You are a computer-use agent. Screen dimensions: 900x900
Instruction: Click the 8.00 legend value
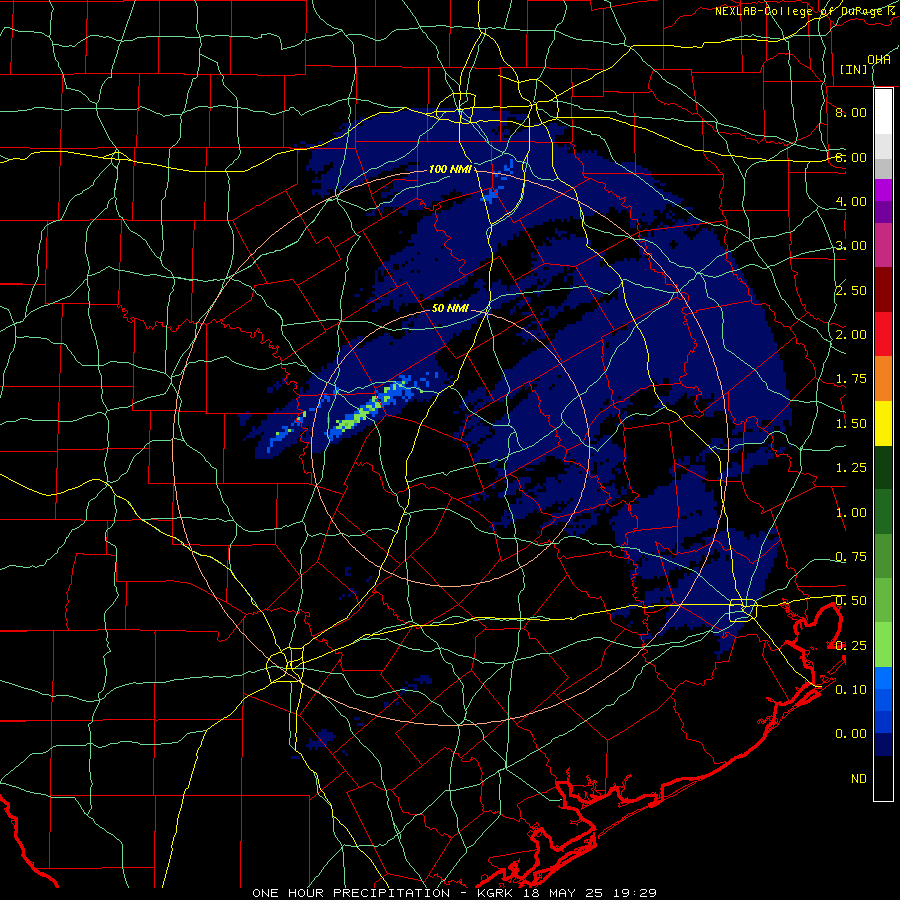click(x=851, y=112)
